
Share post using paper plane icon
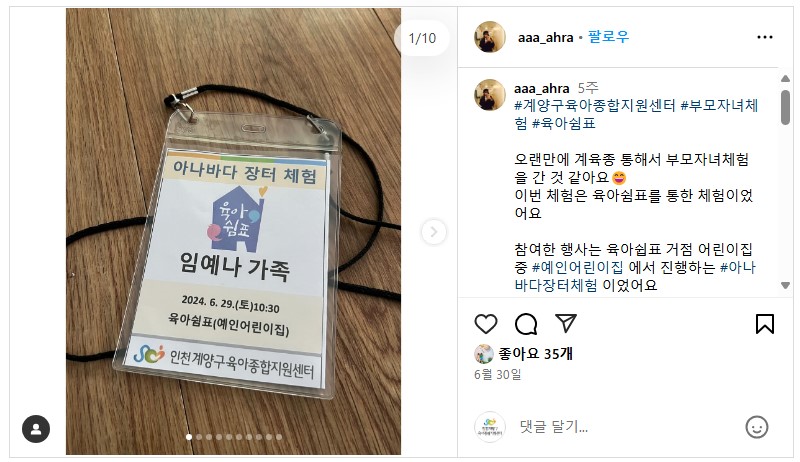click(x=566, y=324)
